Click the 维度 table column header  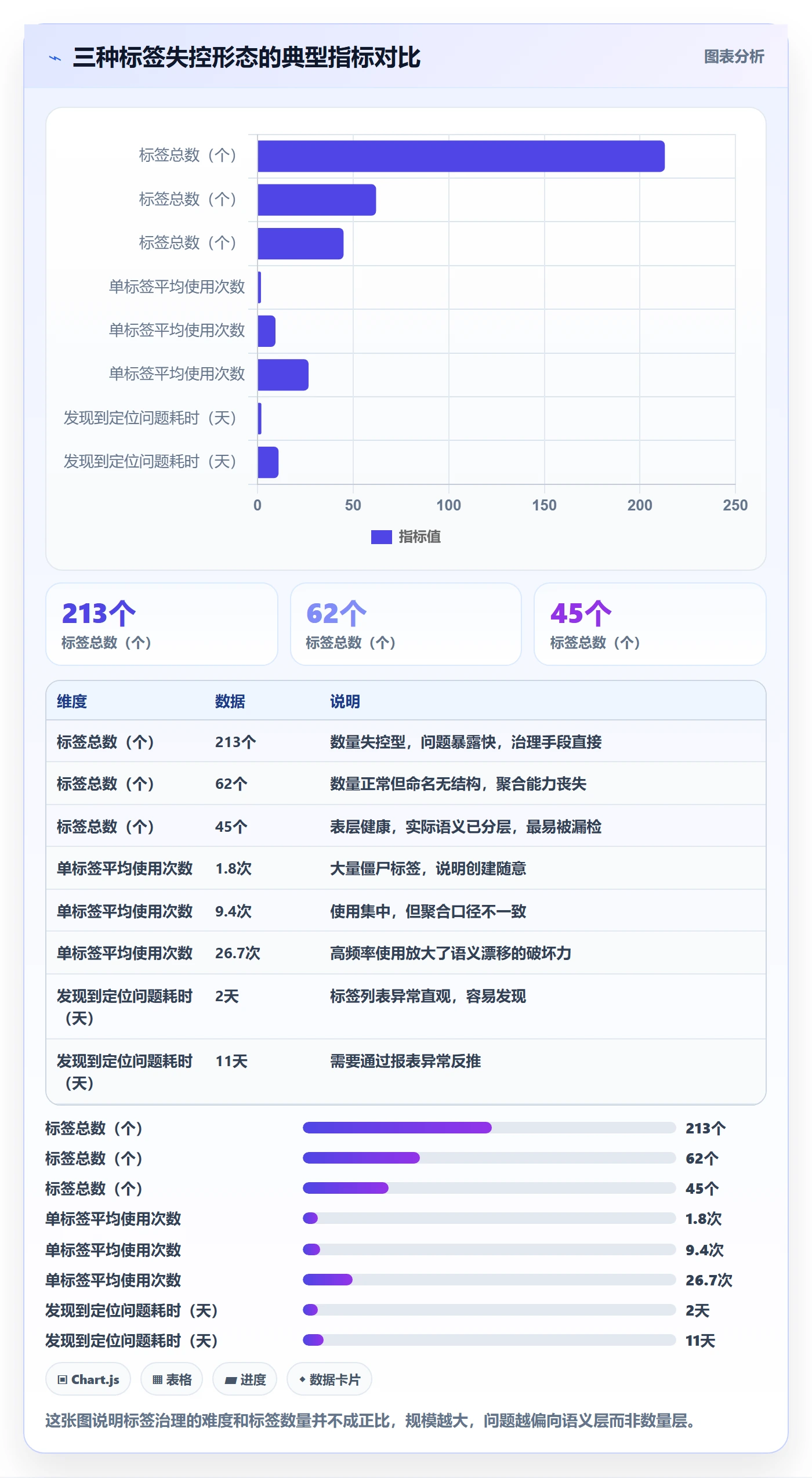72,701
